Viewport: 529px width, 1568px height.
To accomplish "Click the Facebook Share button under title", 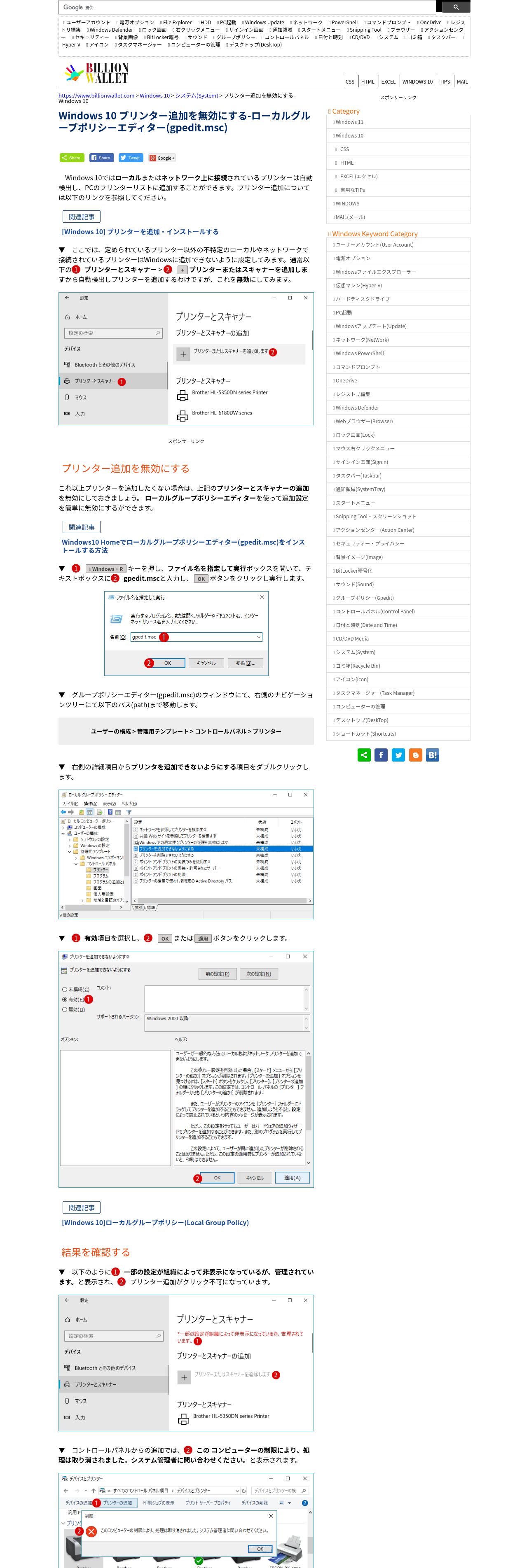I will 101,158.
